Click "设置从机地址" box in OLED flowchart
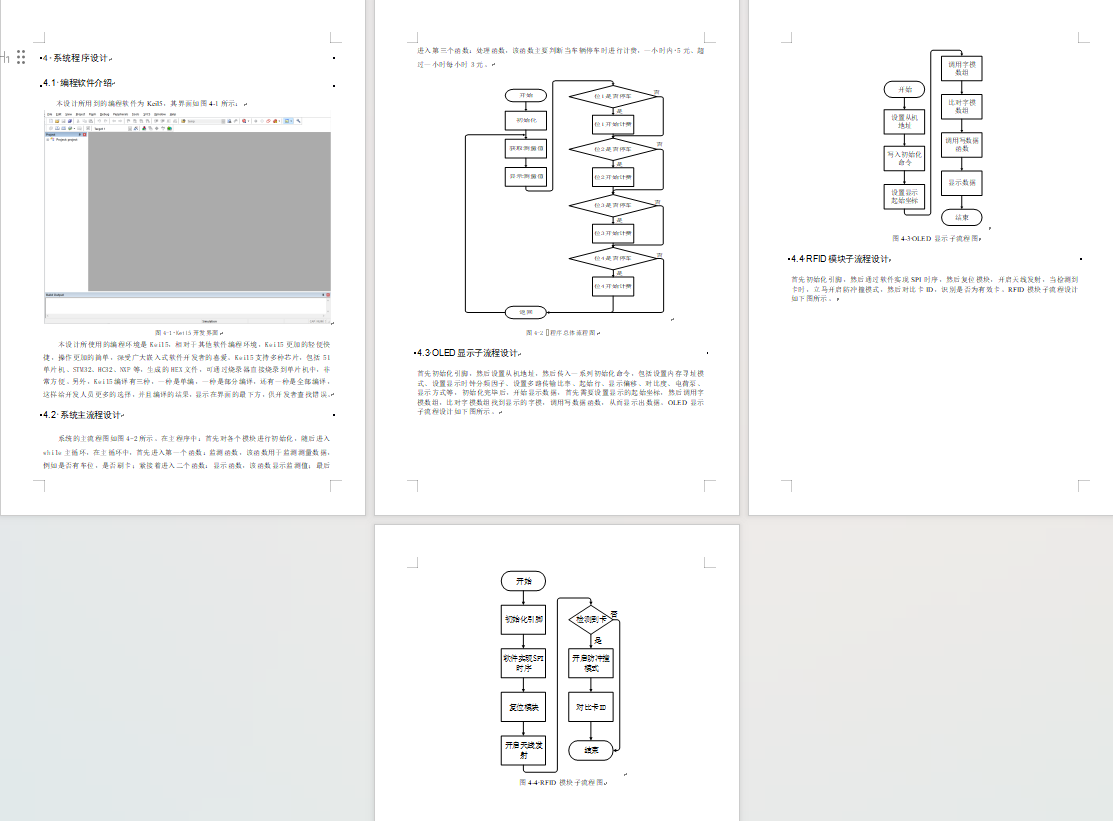This screenshot has height=821, width=1113. coord(905,121)
